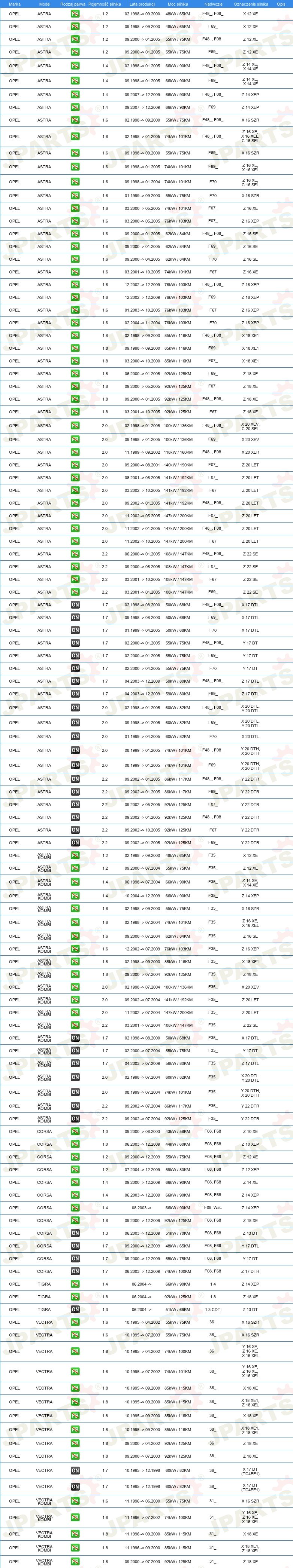Screen dimensions: 293x1568
Task: Click production years 02.2004 -> 11.2004
Action: coord(142,323)
